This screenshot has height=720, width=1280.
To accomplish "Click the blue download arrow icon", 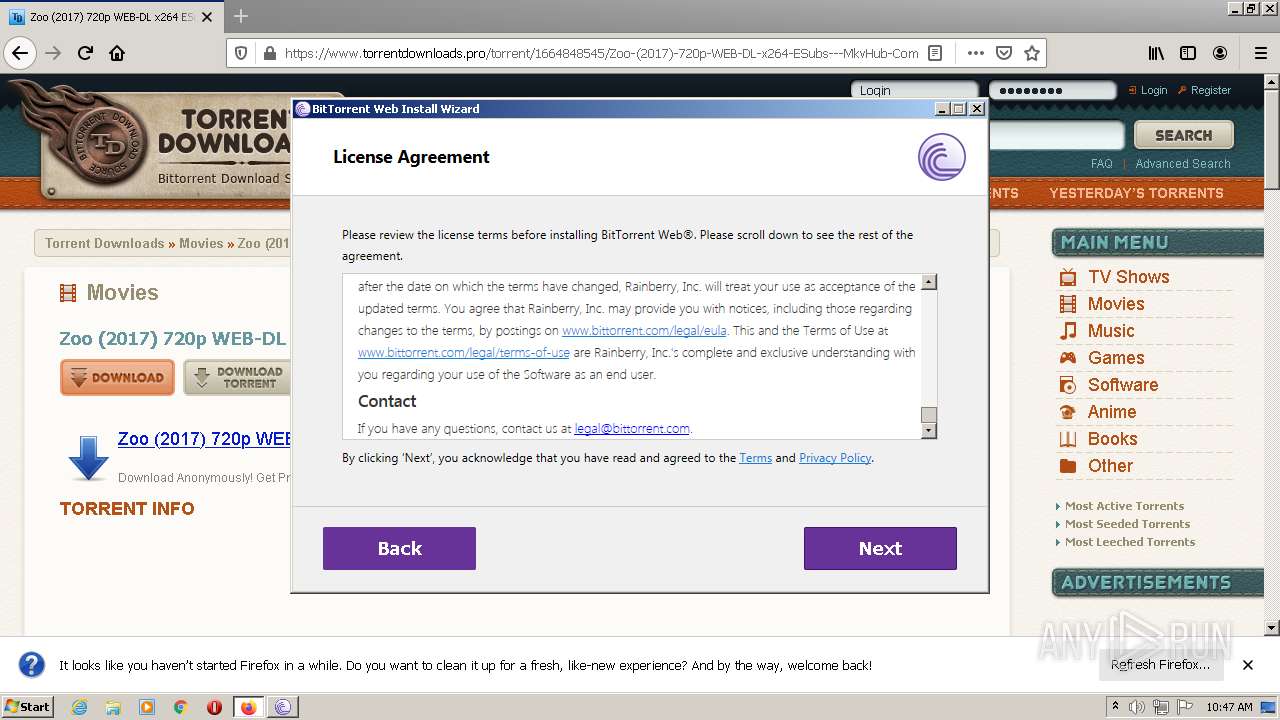I will [x=88, y=458].
